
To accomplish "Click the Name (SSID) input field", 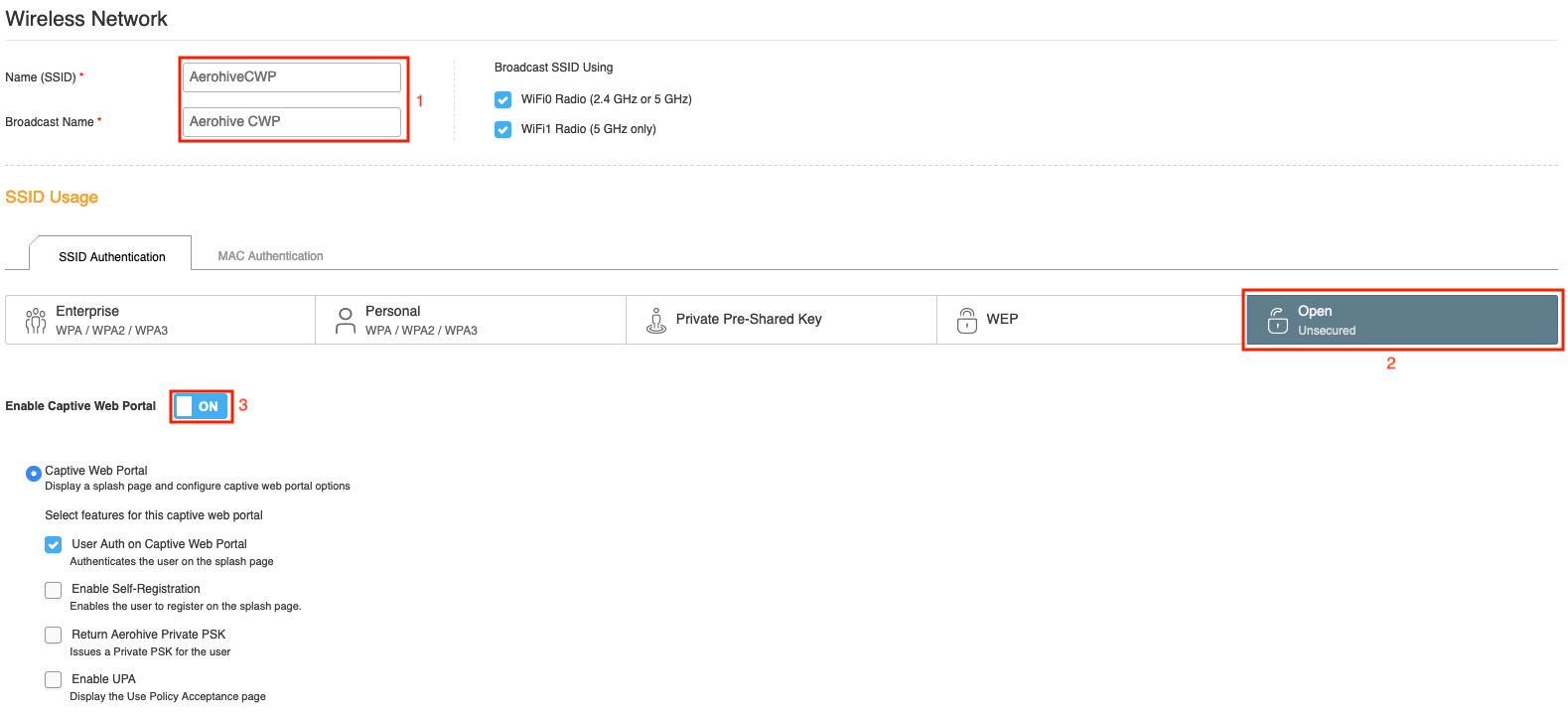I will (292, 76).
